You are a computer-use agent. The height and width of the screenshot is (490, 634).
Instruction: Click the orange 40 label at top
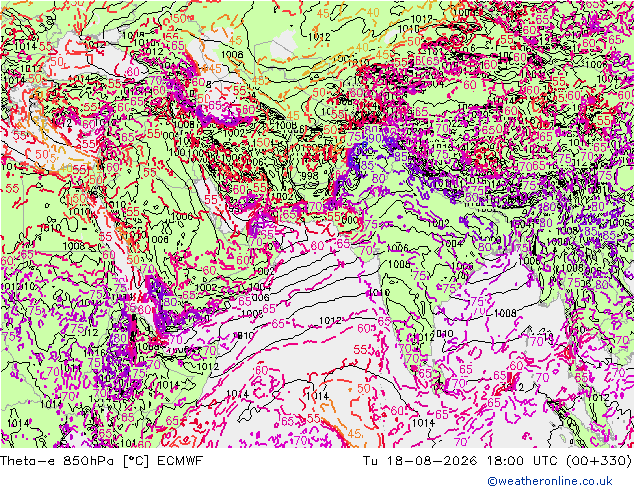pyautogui.click(x=373, y=13)
